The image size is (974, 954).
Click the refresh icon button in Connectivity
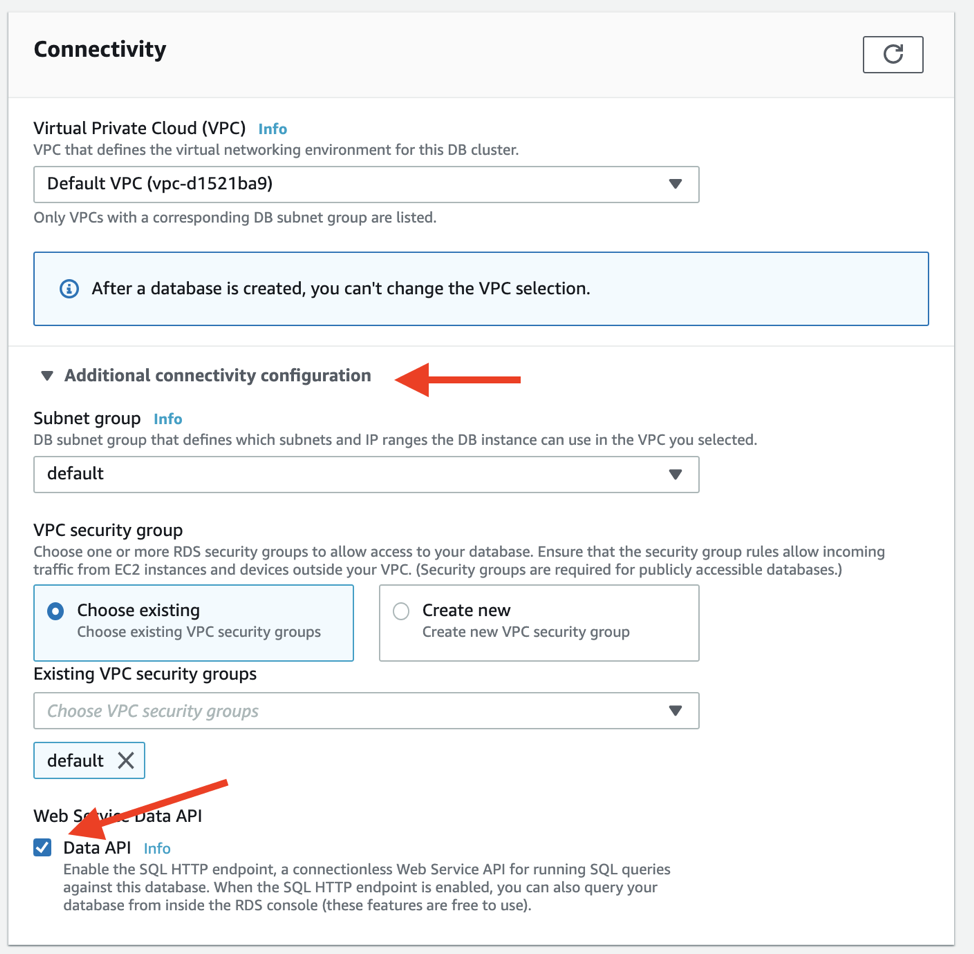(x=892, y=54)
